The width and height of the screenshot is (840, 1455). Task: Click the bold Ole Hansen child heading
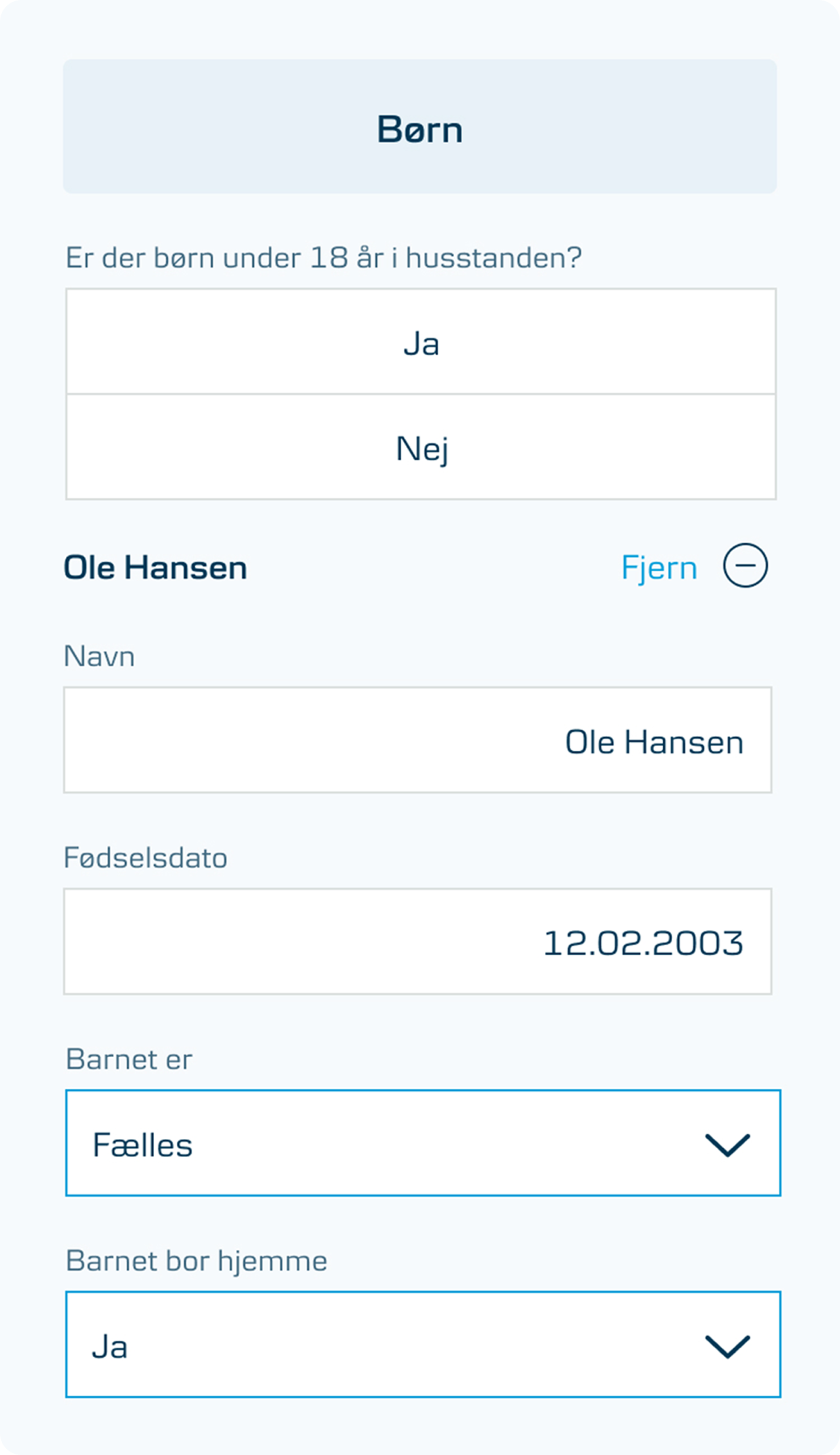[x=155, y=568]
